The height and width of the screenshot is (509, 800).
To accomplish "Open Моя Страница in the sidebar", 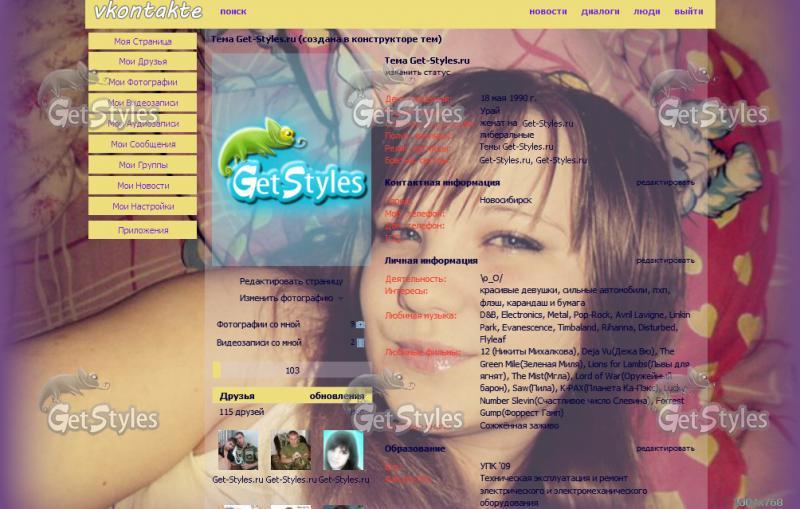I will tap(142, 41).
